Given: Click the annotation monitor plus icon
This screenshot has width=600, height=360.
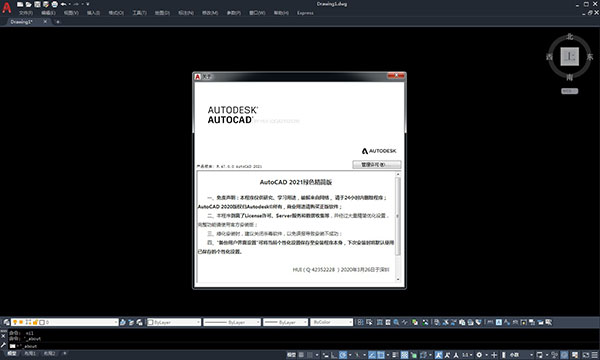Looking at the screenshot, I should click(x=494, y=355).
